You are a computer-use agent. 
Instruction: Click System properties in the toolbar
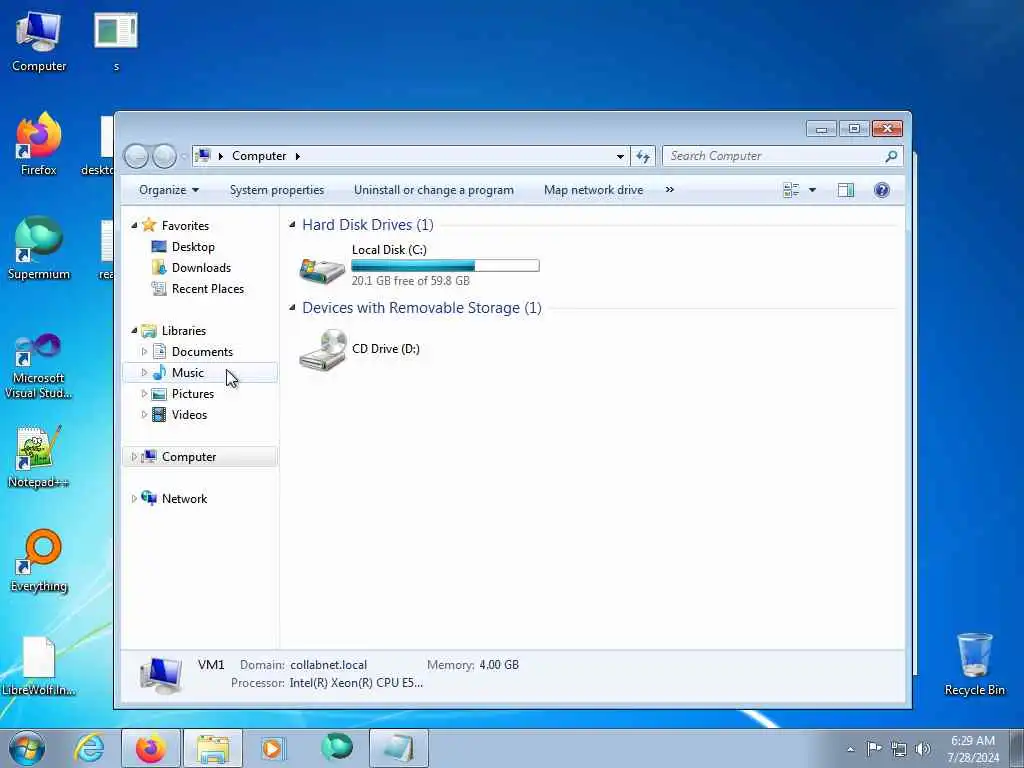[277, 190]
